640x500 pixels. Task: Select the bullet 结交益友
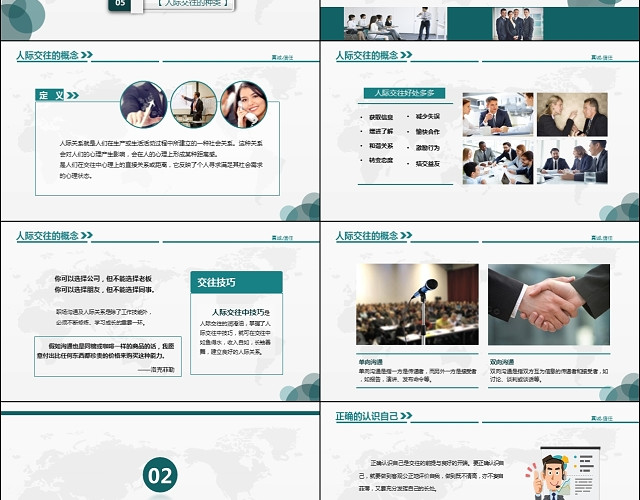(x=427, y=164)
